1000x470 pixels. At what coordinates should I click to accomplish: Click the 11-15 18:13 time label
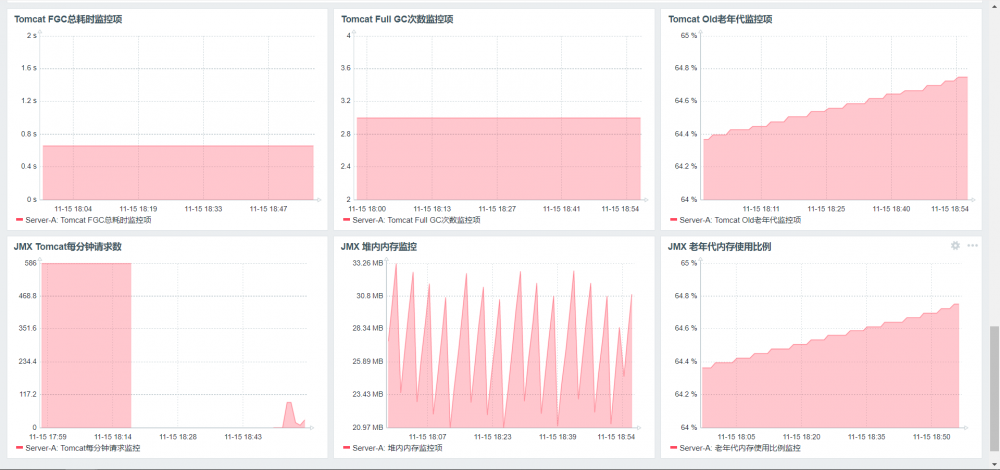point(432,209)
